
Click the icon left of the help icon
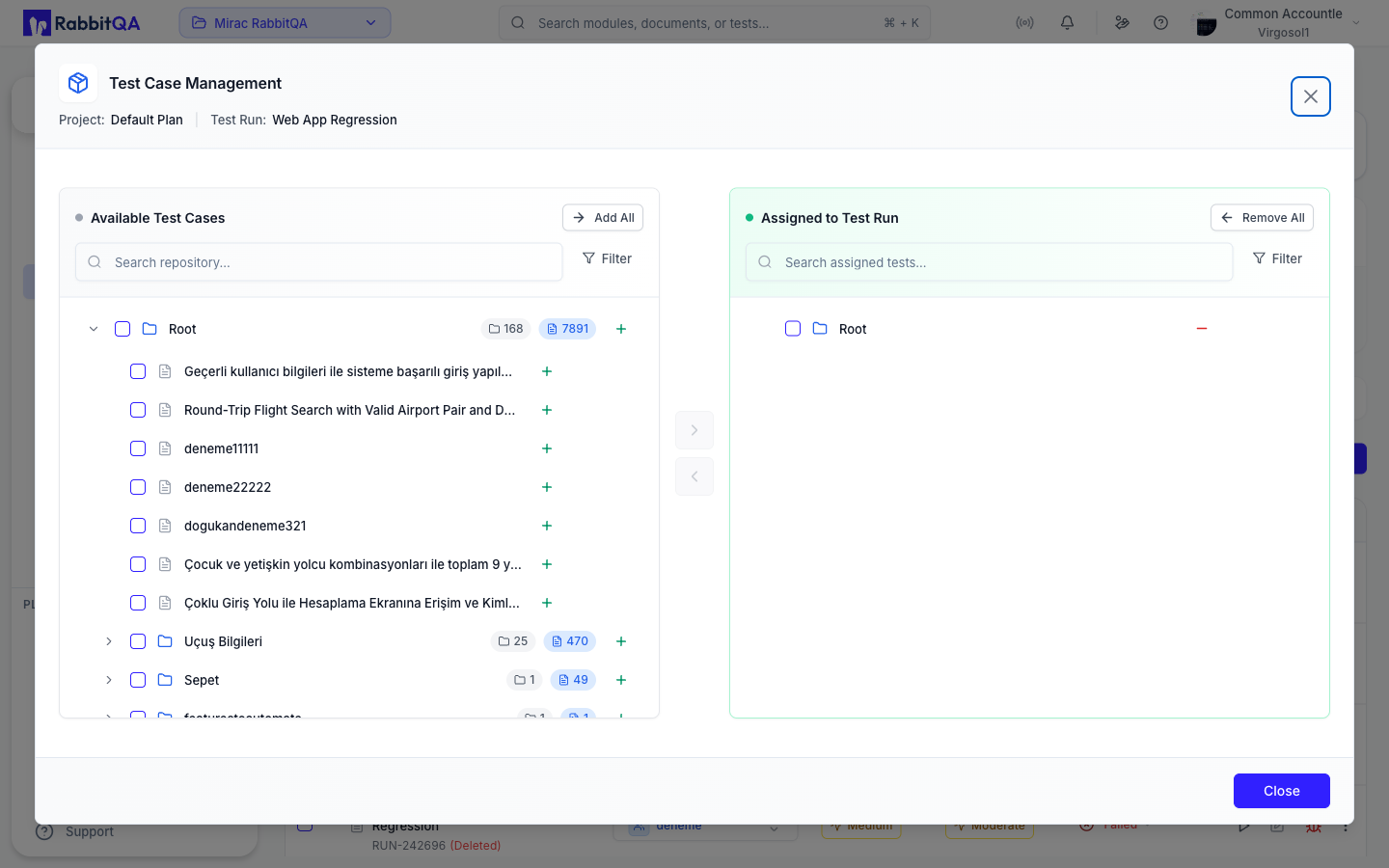pos(1122,22)
